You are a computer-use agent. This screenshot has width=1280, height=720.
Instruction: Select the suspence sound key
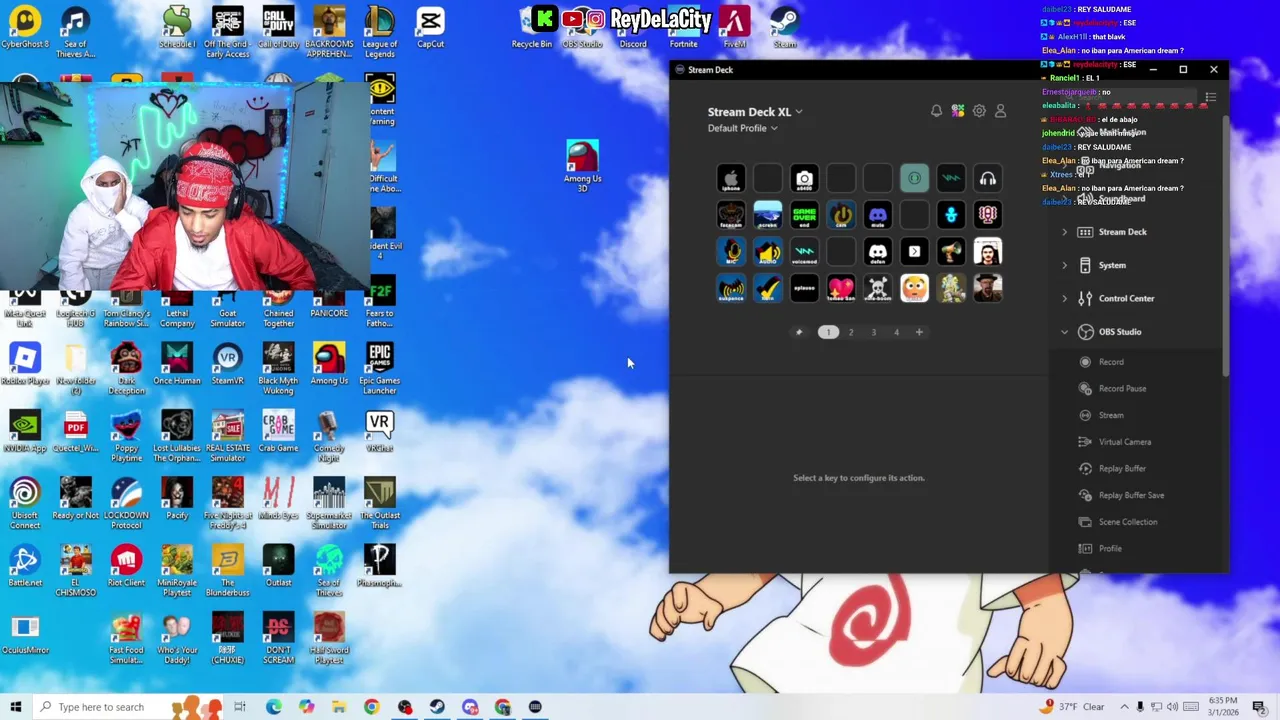[731, 289]
